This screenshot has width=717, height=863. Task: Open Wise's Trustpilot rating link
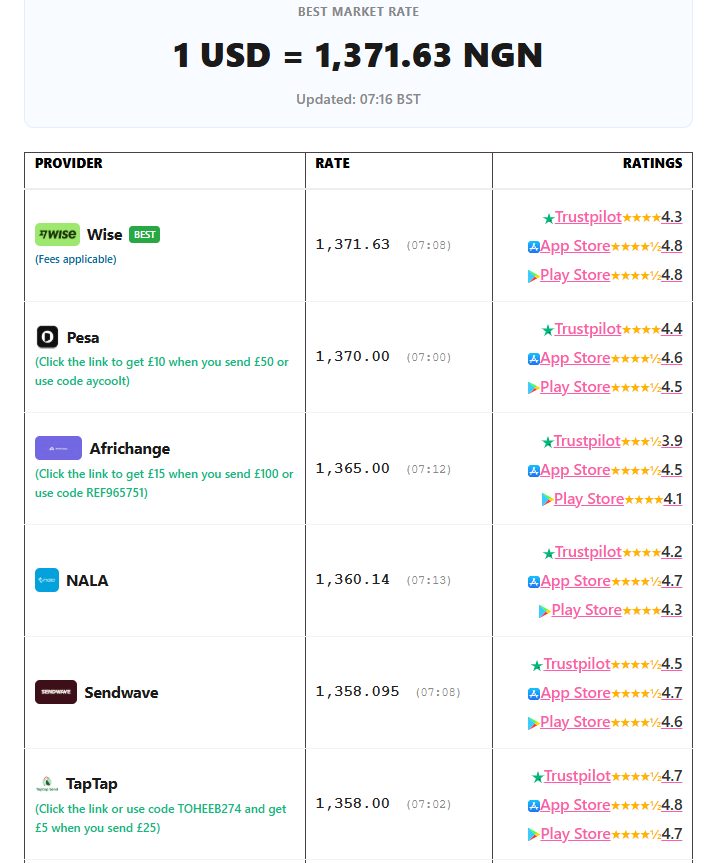pos(588,217)
